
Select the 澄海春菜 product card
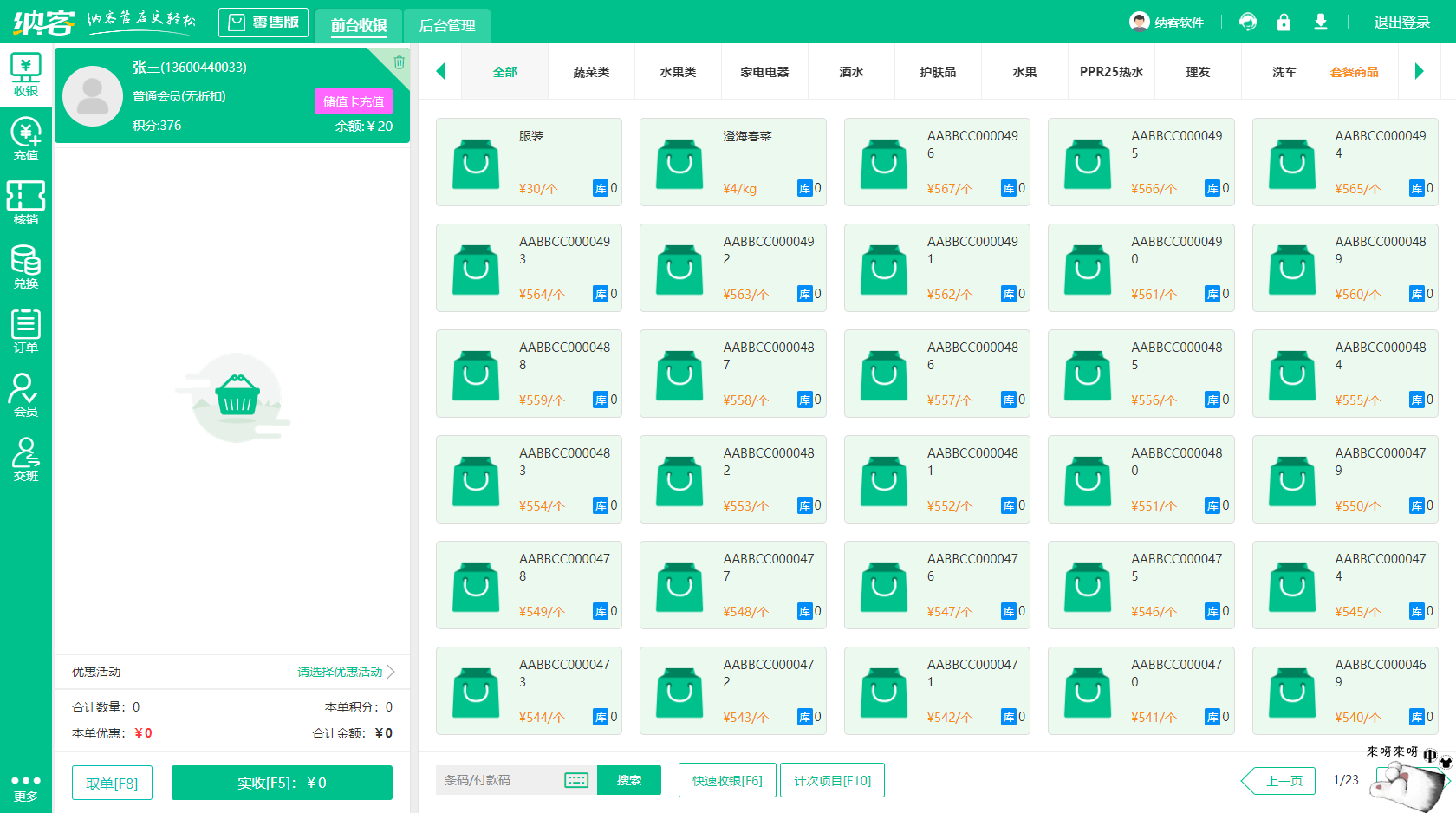click(733, 162)
